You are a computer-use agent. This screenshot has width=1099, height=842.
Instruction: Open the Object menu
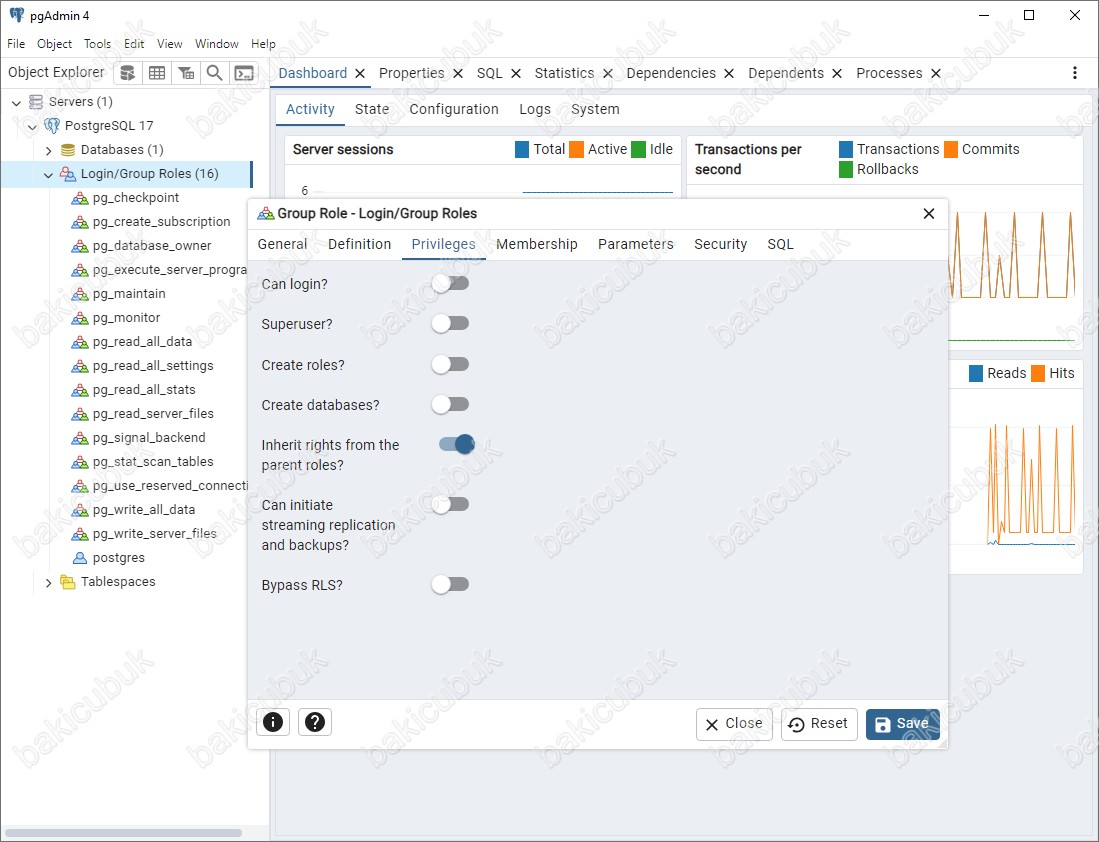tap(55, 43)
